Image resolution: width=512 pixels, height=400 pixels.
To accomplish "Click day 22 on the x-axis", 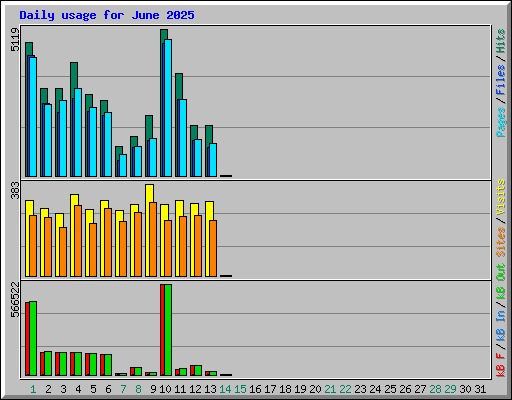I will 345,389.
